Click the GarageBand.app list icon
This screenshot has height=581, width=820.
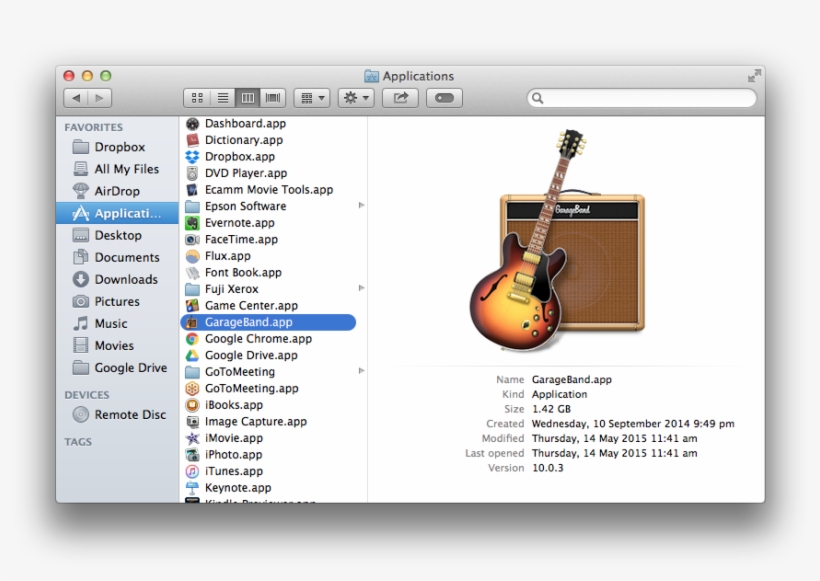click(192, 322)
